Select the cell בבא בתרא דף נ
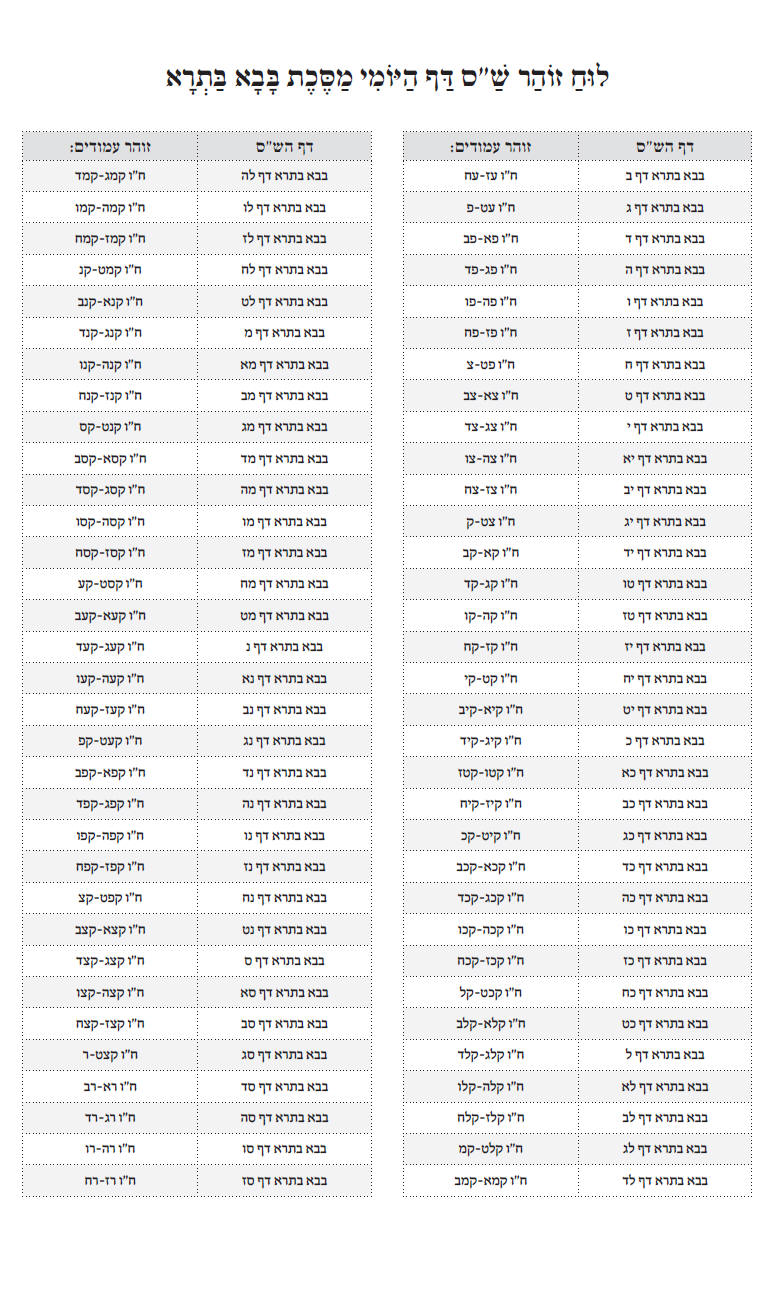 pos(284,647)
